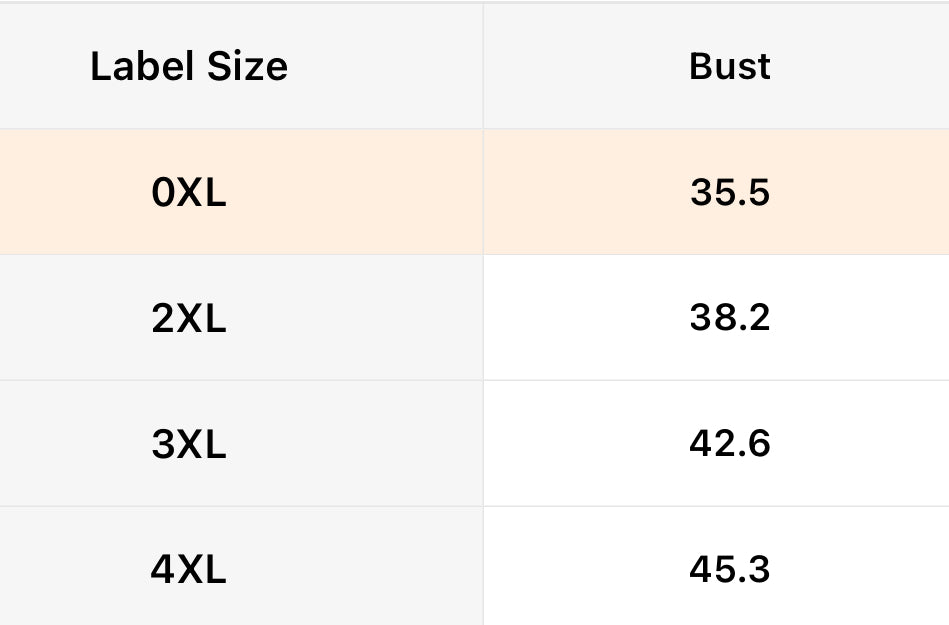Image resolution: width=949 pixels, height=625 pixels.
Task: Click the Label Size column header
Action: 189,67
